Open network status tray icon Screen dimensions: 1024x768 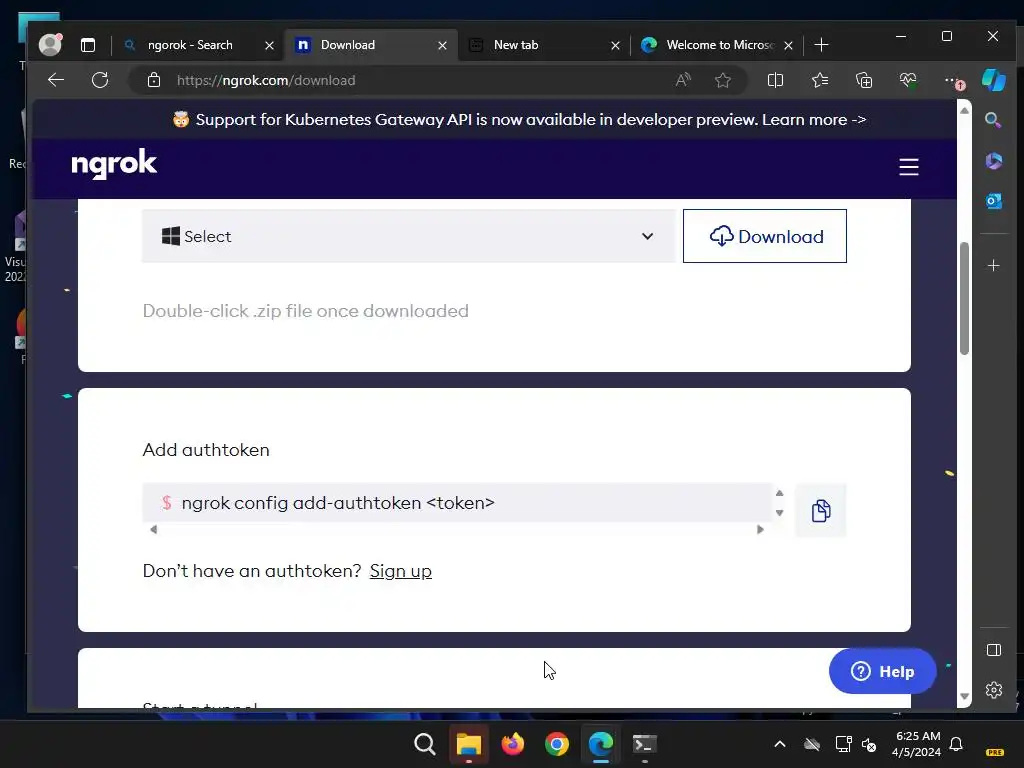coord(843,744)
